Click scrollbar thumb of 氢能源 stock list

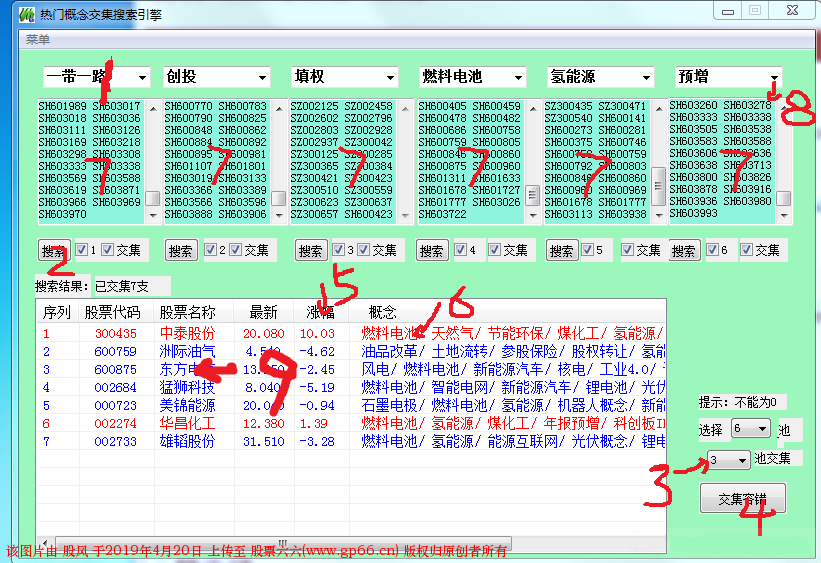pos(659,186)
